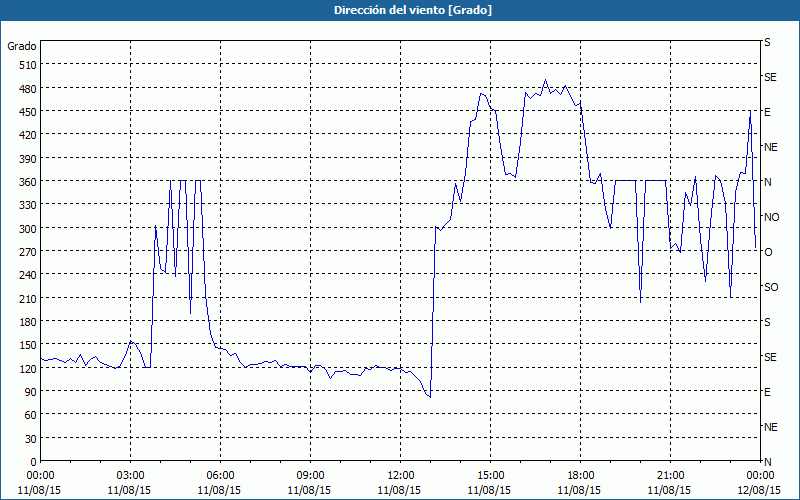Click the 'NO' compass label on right axis
The image size is (800, 500).
tap(771, 217)
